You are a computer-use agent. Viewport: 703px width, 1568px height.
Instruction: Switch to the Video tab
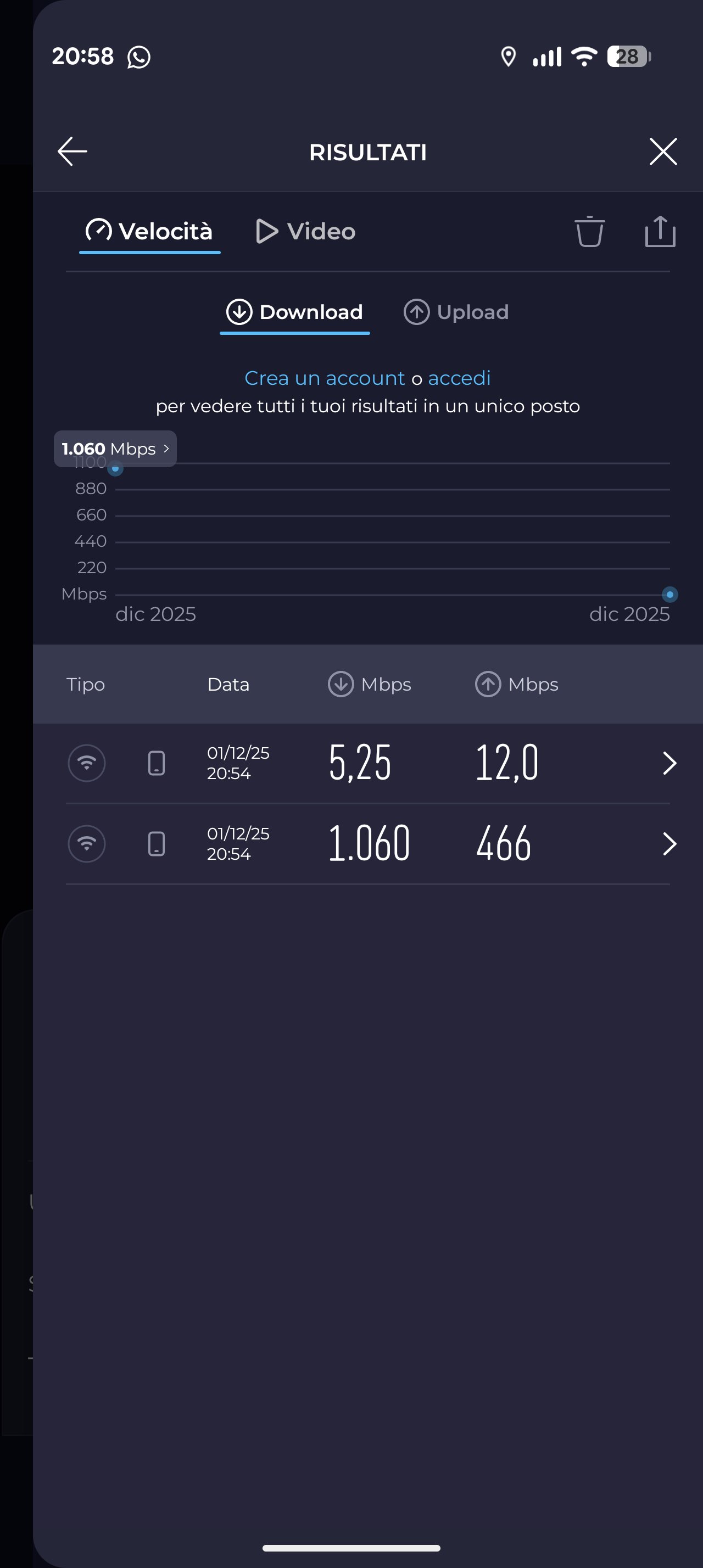tap(305, 231)
